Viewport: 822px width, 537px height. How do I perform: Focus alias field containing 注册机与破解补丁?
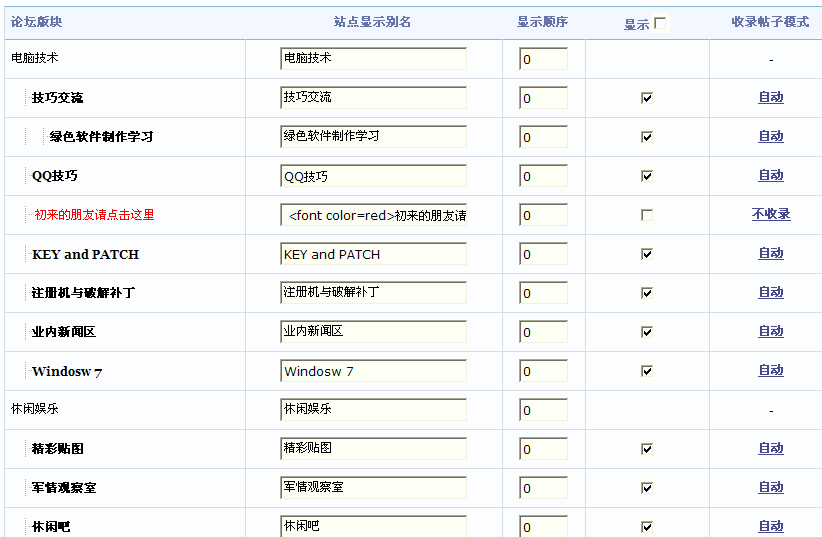tap(373, 293)
